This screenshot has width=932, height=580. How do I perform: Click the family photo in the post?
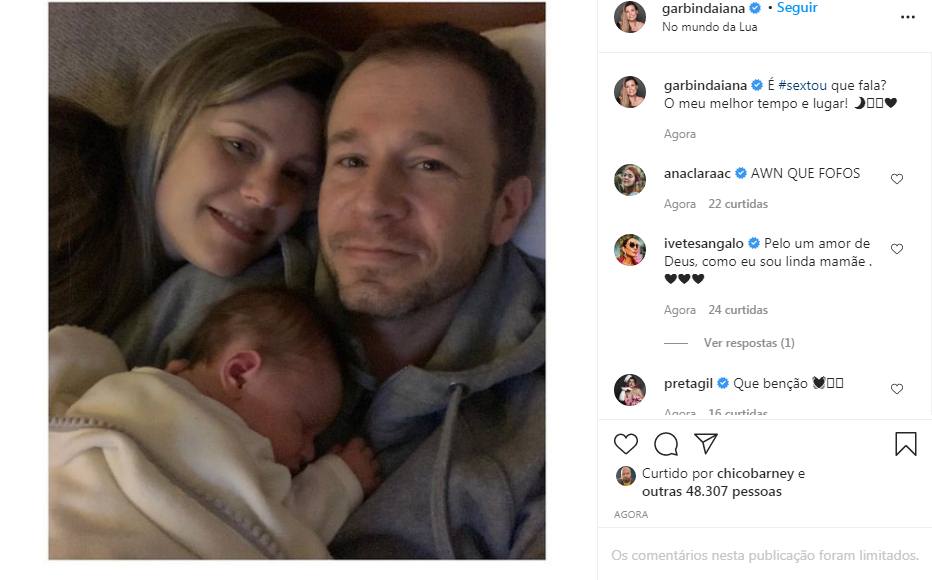pos(297,280)
